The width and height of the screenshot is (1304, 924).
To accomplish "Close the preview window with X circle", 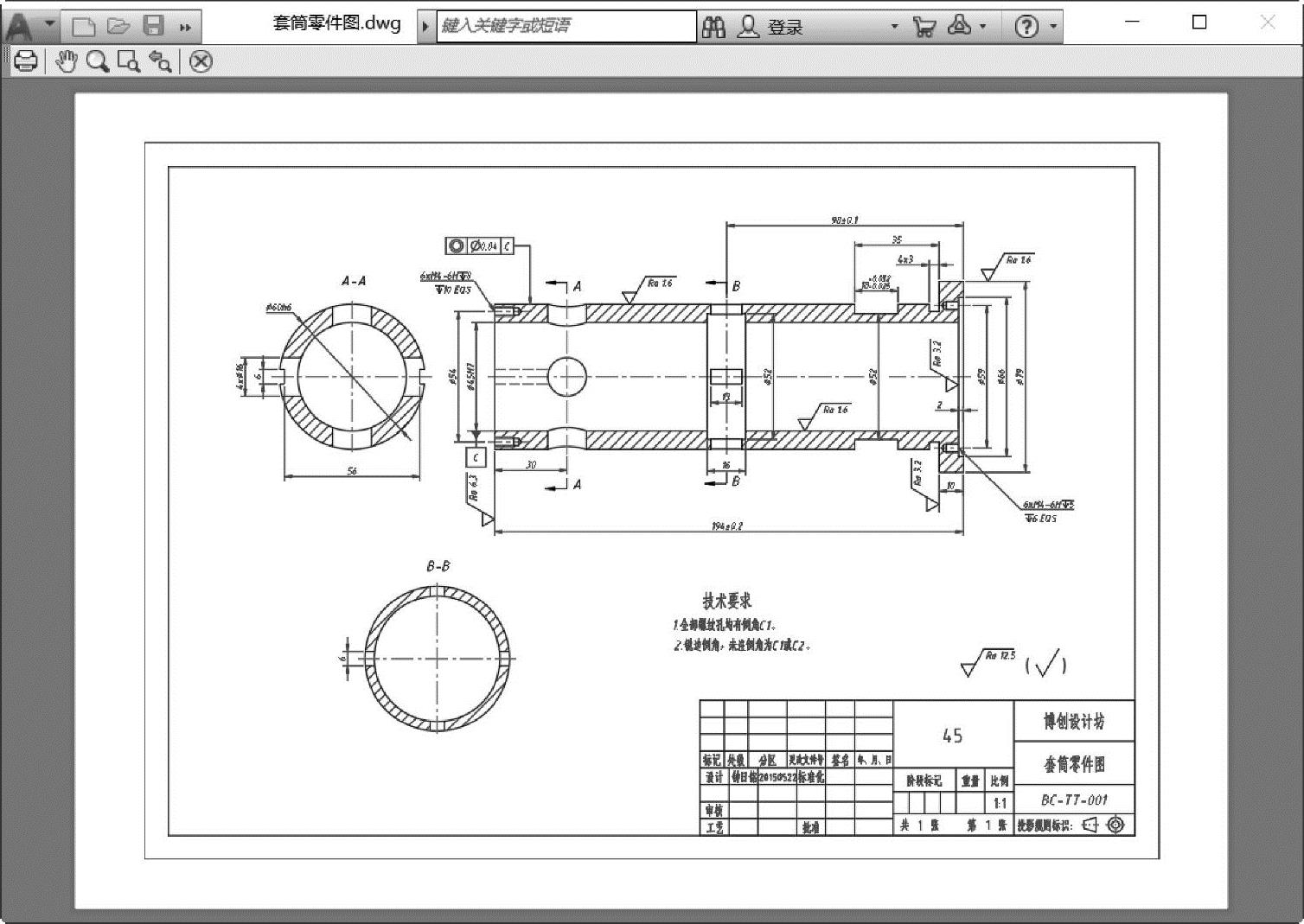I will [x=201, y=61].
